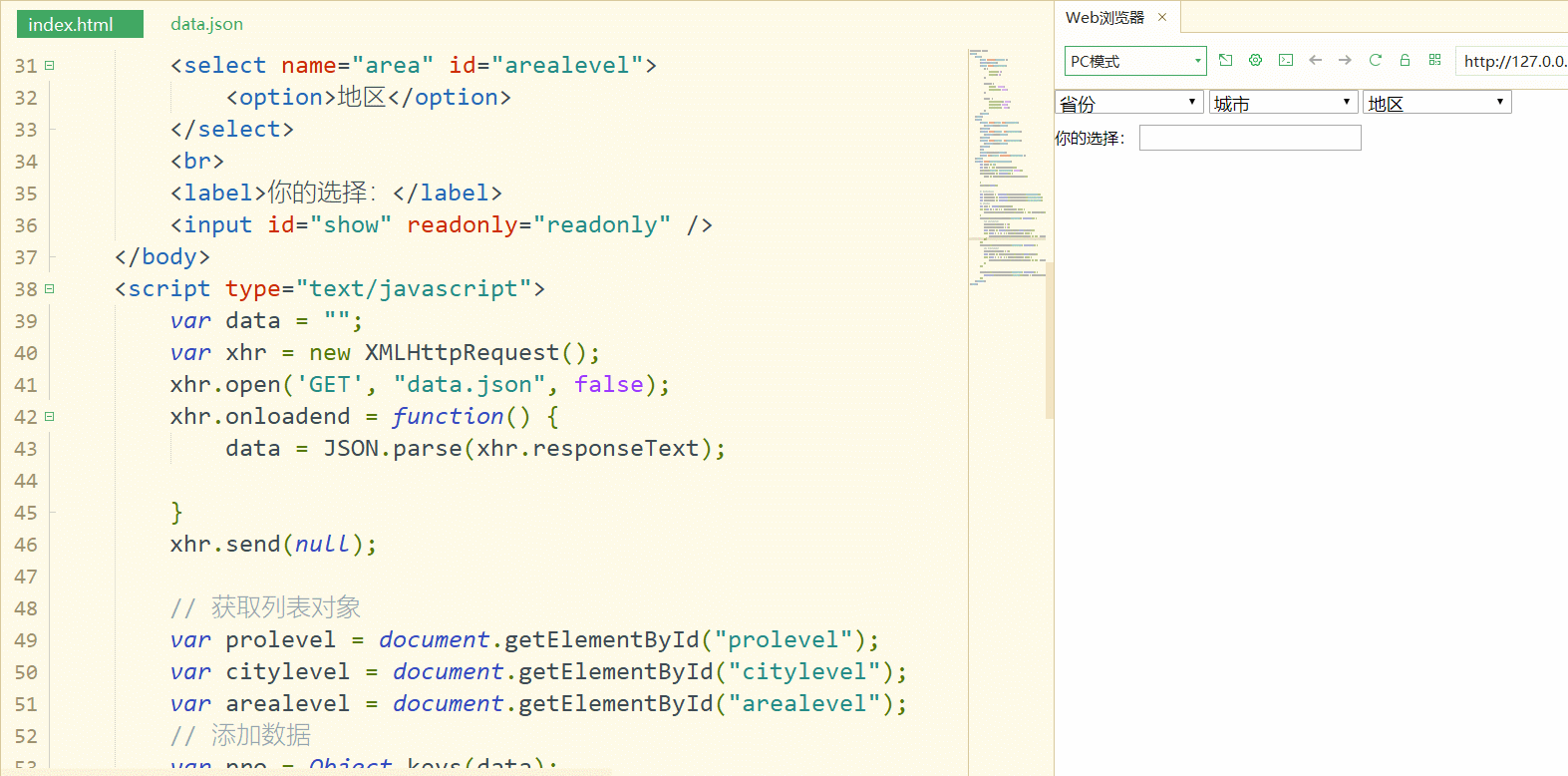
Task: Close the Web浏览器 tab
Action: [1162, 17]
